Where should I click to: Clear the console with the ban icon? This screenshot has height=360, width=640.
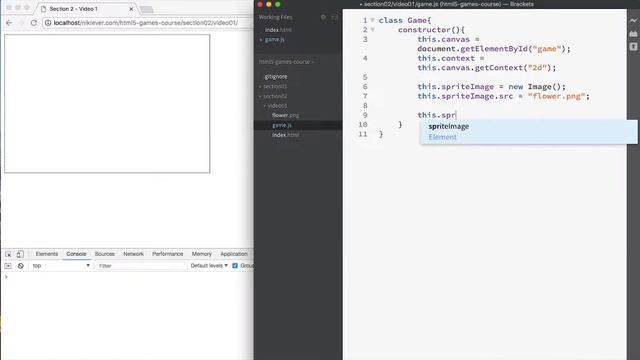[x=20, y=266]
